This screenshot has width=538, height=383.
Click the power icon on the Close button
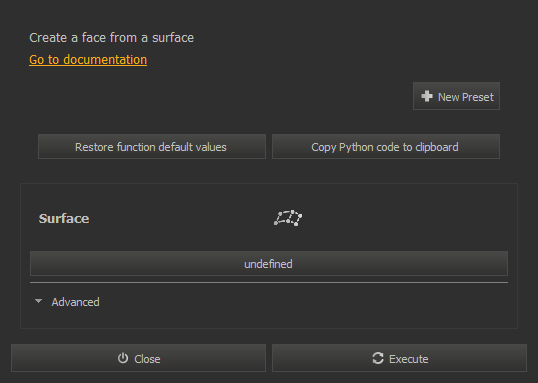point(123,358)
